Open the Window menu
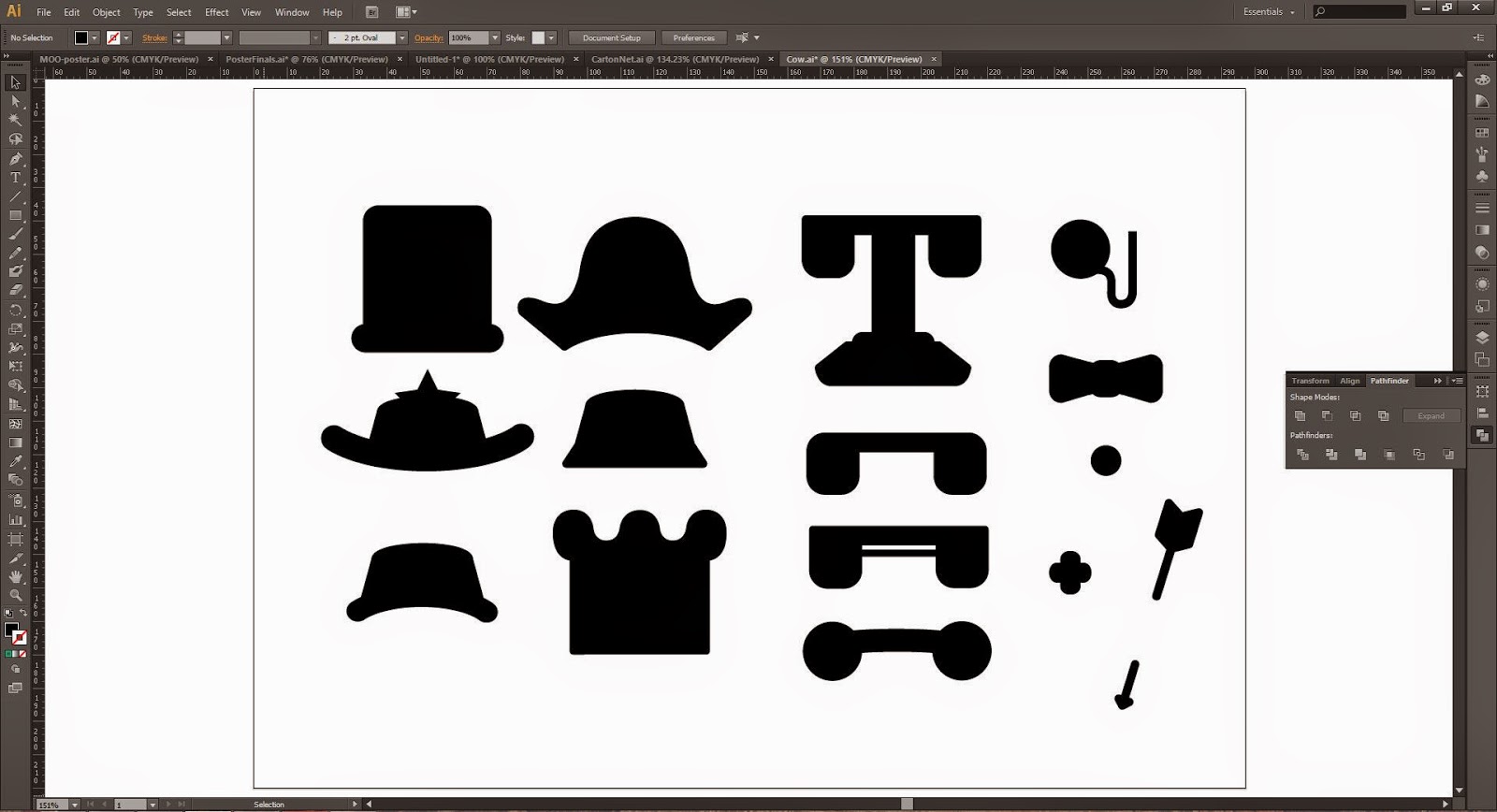The width and height of the screenshot is (1497, 812). coord(292,12)
